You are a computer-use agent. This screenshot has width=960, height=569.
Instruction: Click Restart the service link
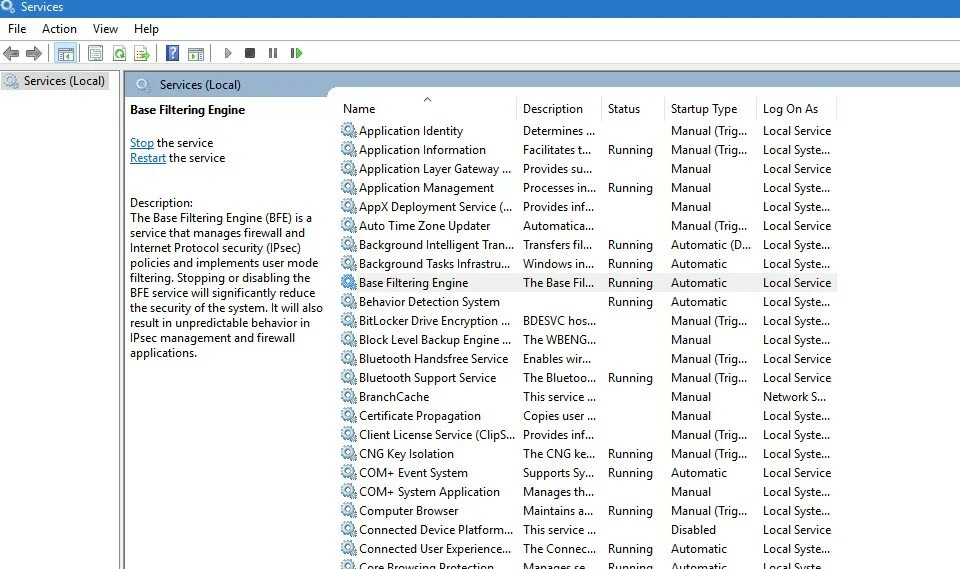pos(148,158)
